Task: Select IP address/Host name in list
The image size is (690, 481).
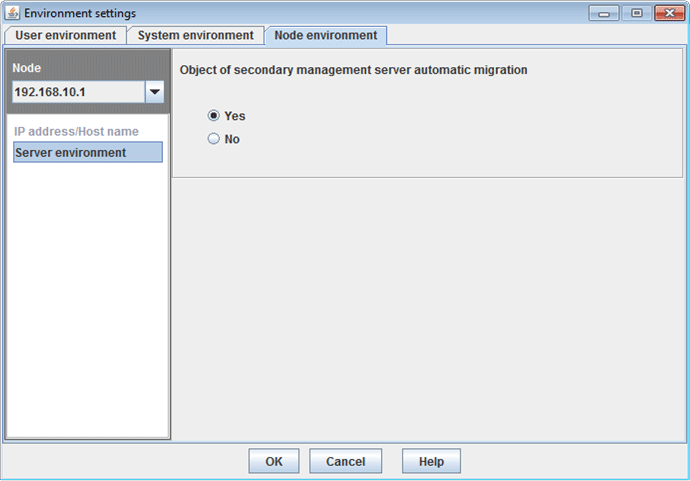Action: (x=76, y=132)
